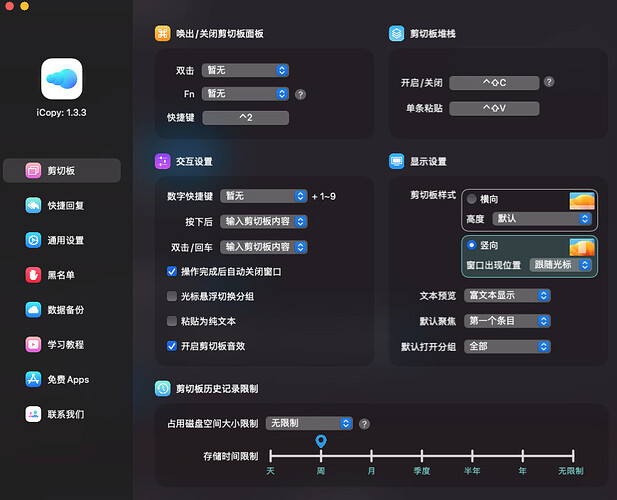Open the 剪切板 settings section

tap(62, 170)
